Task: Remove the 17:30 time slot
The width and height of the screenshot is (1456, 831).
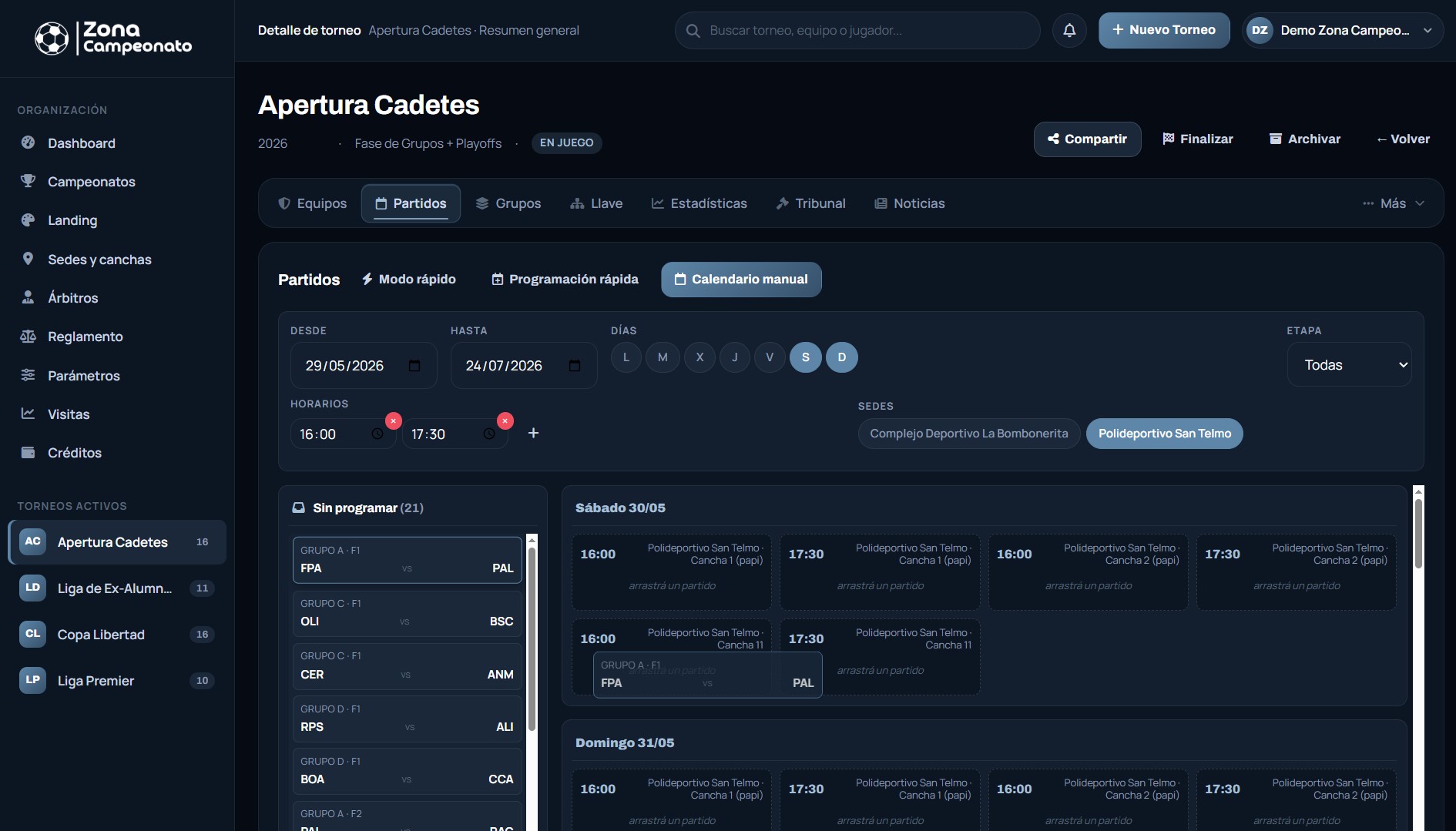Action: (505, 421)
